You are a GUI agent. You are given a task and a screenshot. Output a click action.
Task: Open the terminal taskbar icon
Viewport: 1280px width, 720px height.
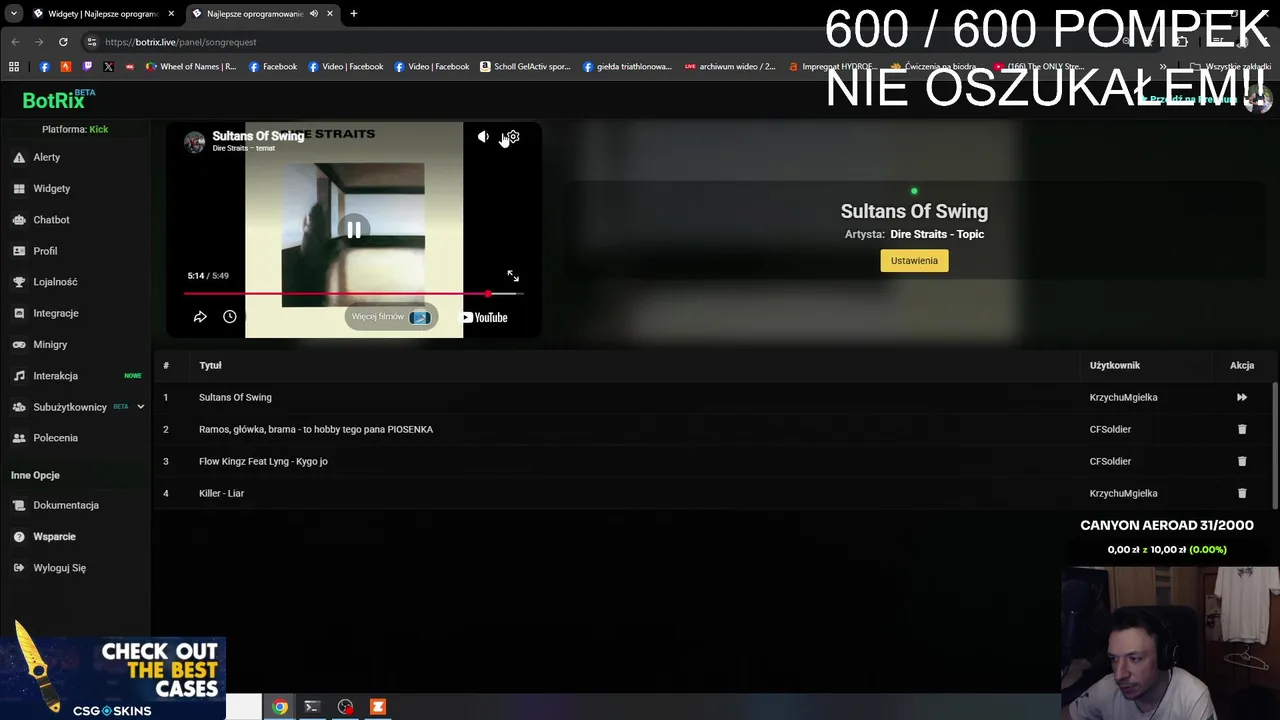[312, 707]
